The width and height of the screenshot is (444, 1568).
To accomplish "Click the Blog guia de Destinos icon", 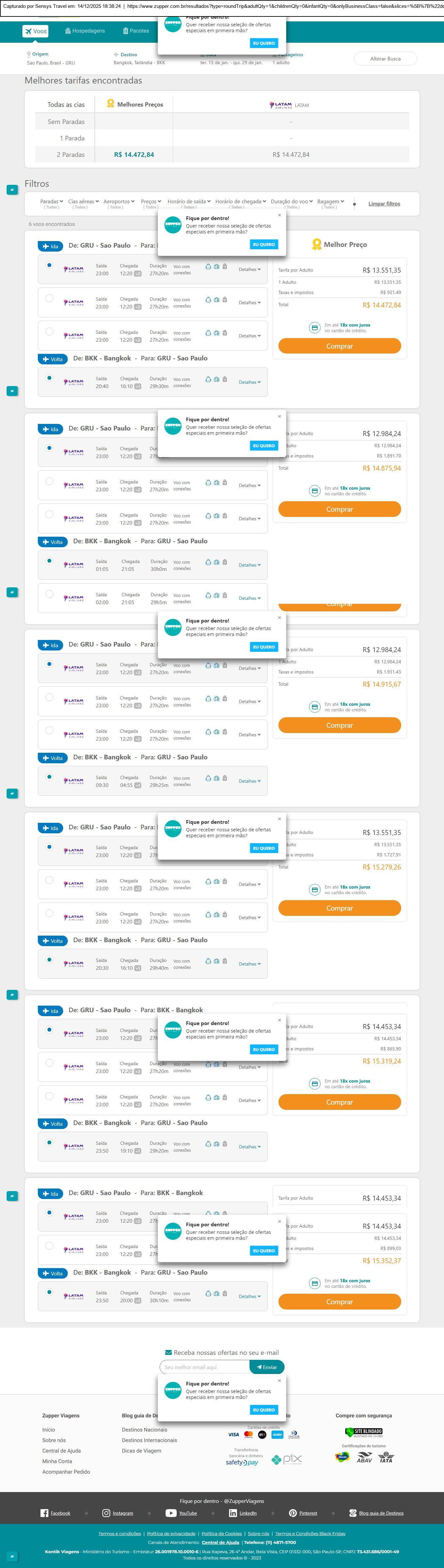I will [x=353, y=1513].
